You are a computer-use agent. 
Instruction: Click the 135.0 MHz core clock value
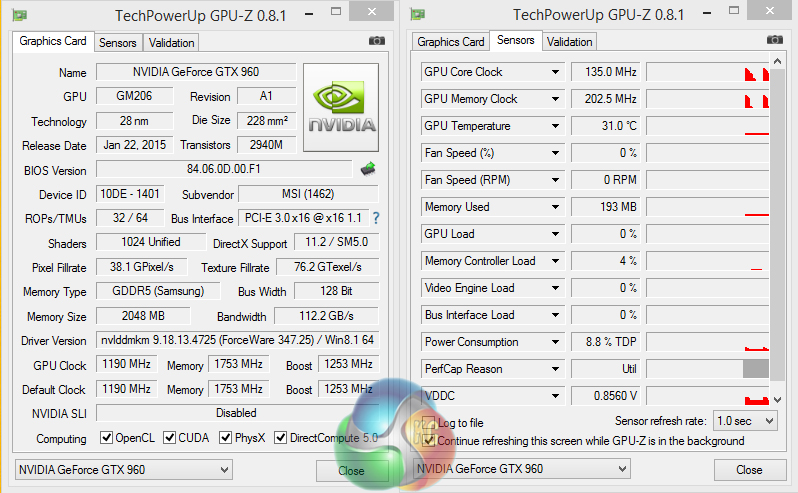click(x=606, y=72)
